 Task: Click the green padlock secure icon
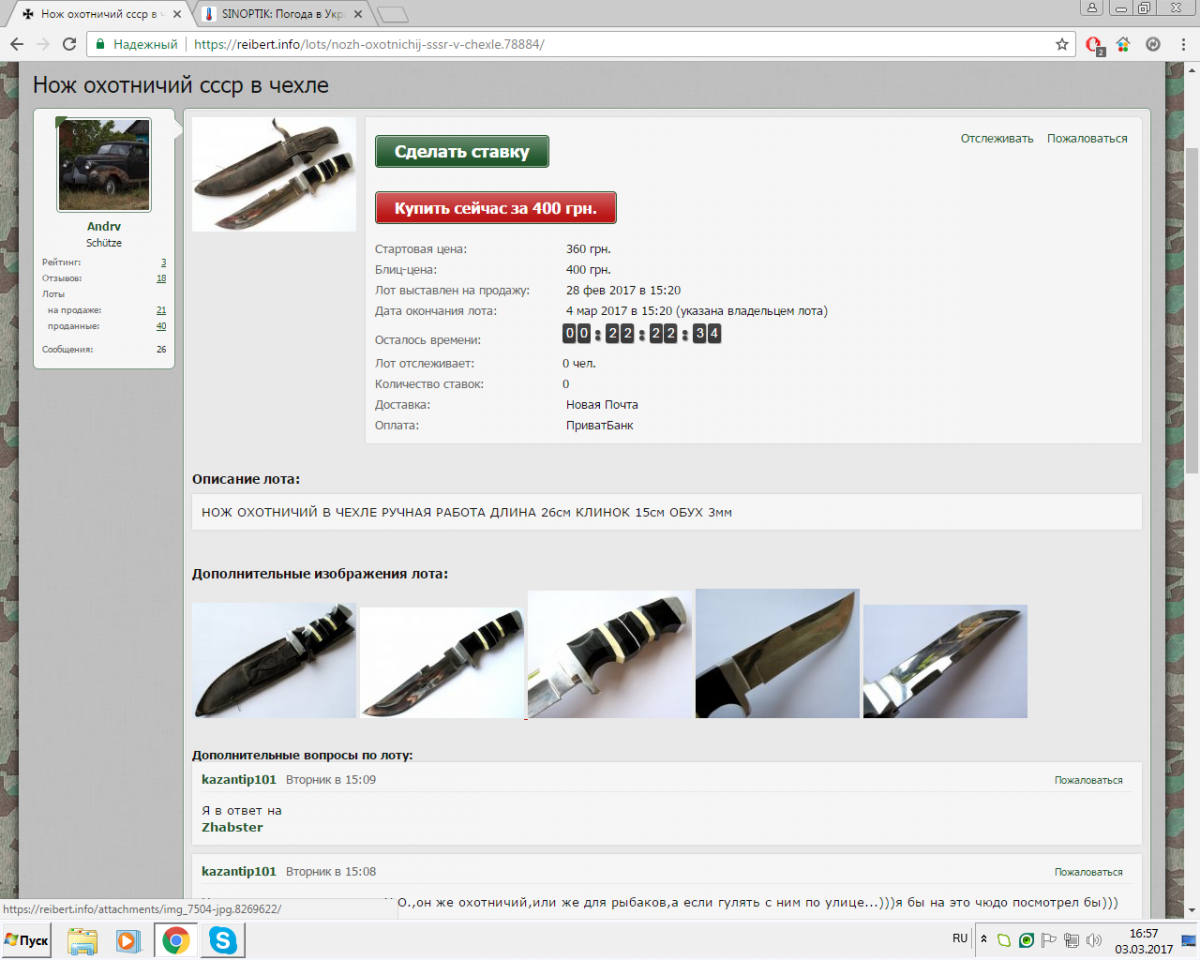click(x=99, y=44)
